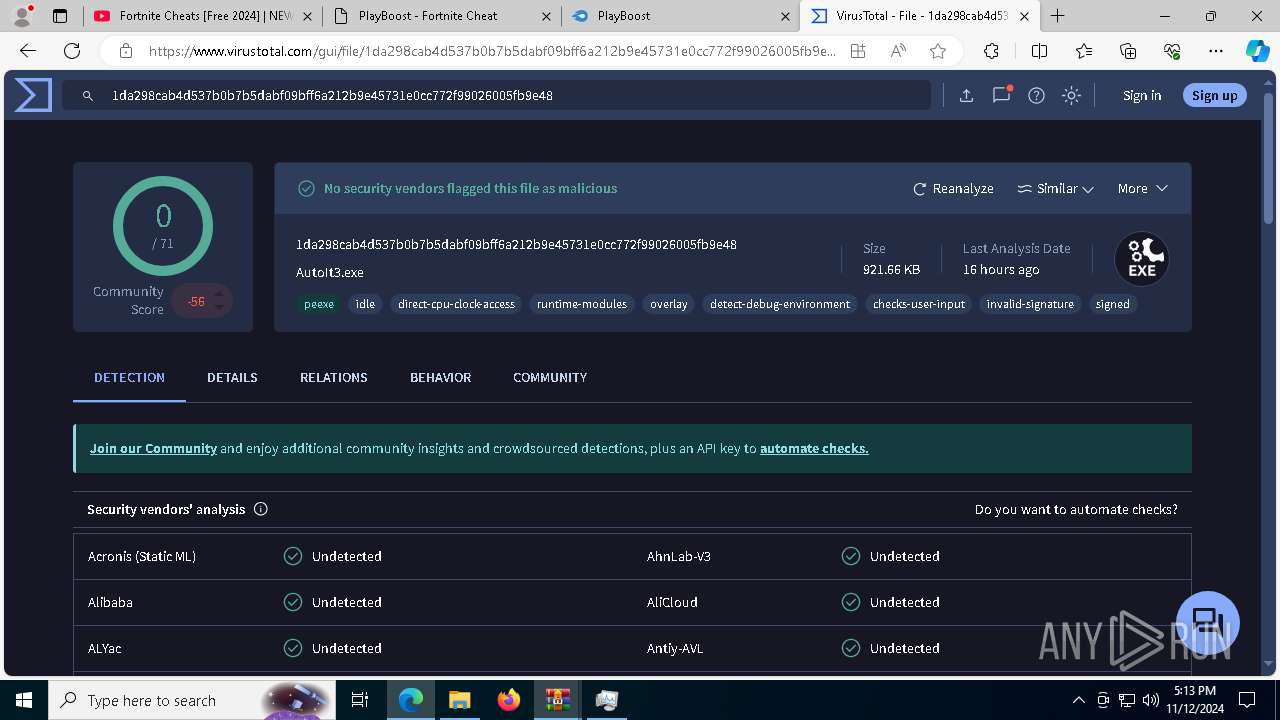Click Do you want to automate checks

coord(1076,509)
